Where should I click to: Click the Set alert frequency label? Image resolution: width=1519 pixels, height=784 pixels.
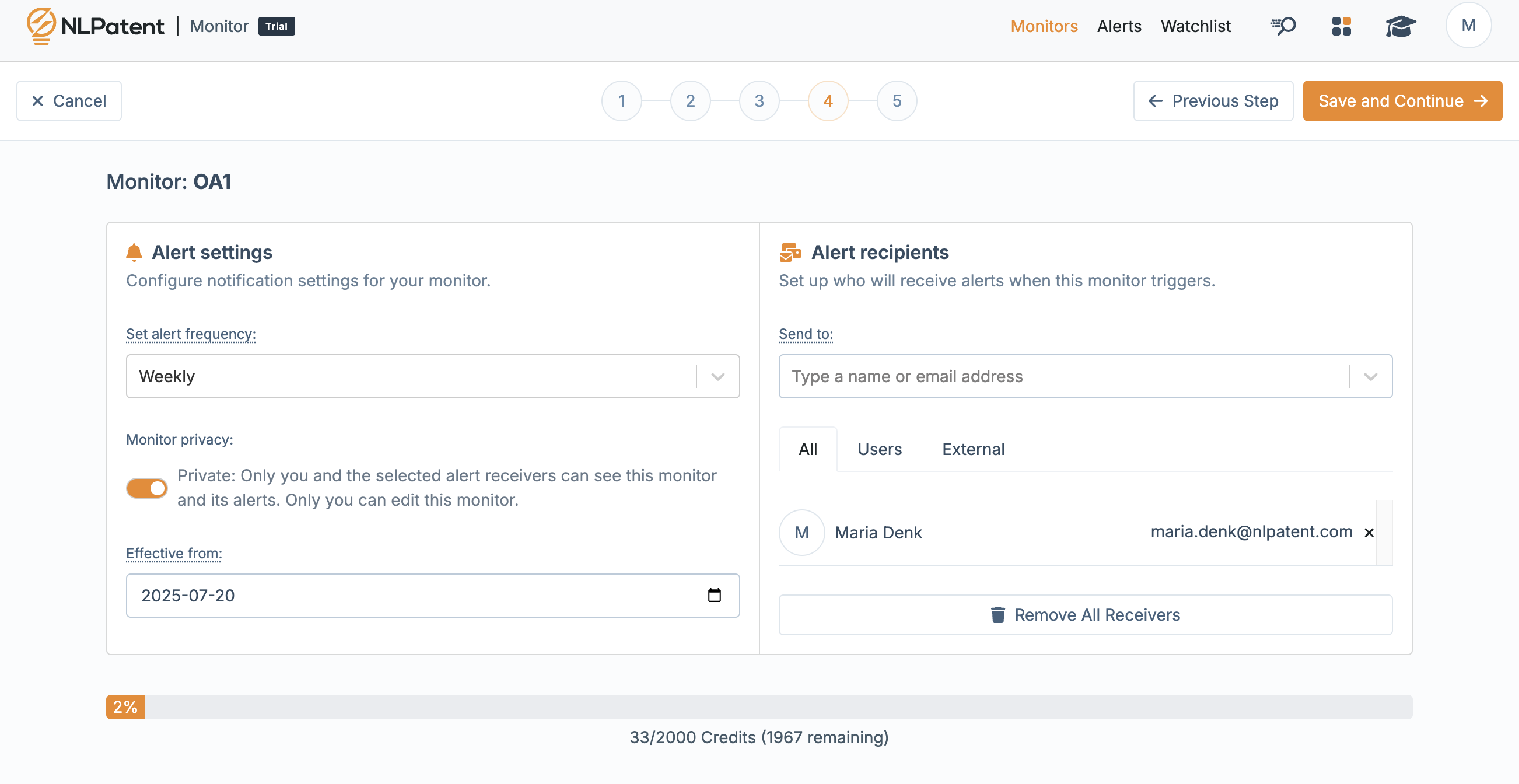click(x=191, y=334)
